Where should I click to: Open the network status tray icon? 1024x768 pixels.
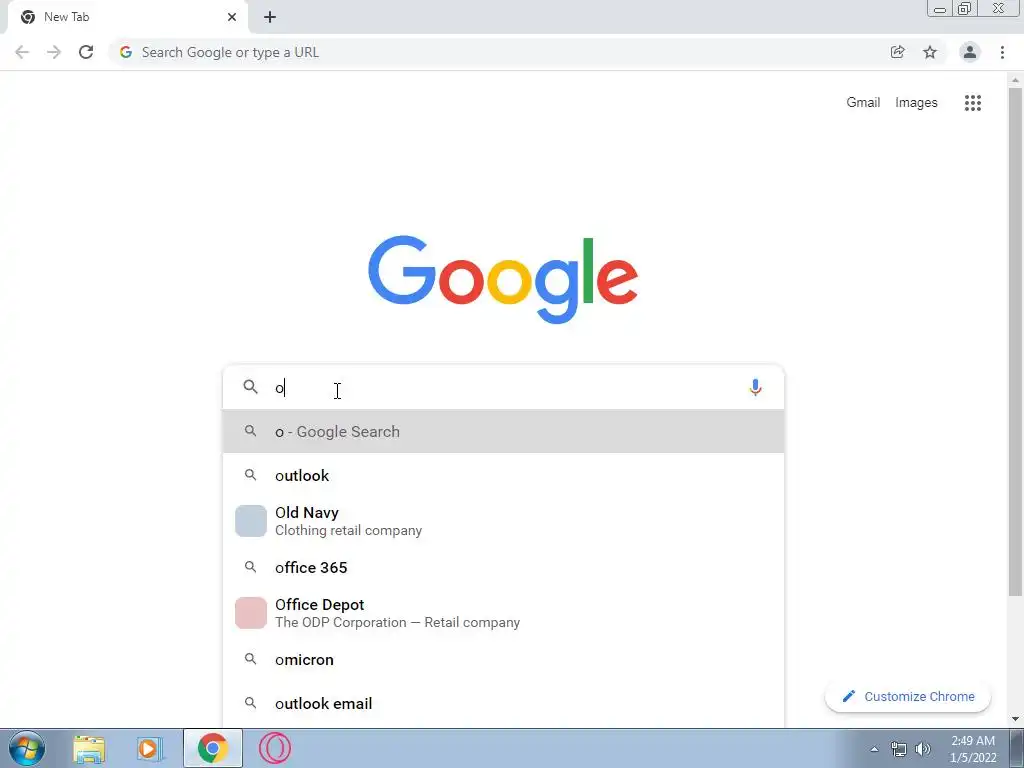point(899,749)
